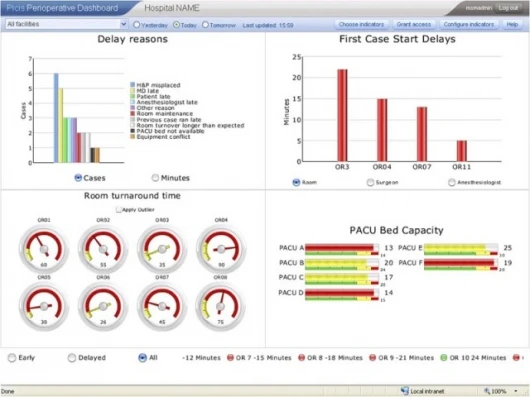This screenshot has width=530, height=397.
Task: Click the PACU E capacity bar
Action: (461, 249)
